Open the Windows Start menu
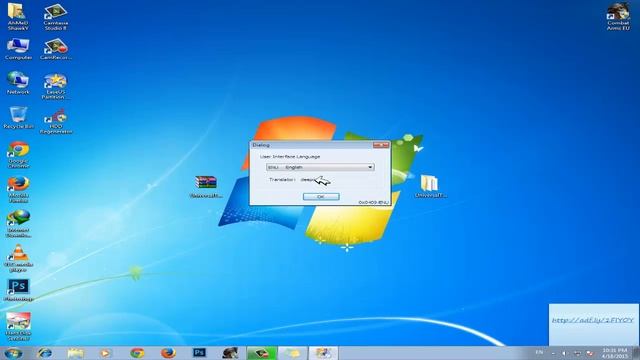The image size is (640, 360). click(13, 353)
